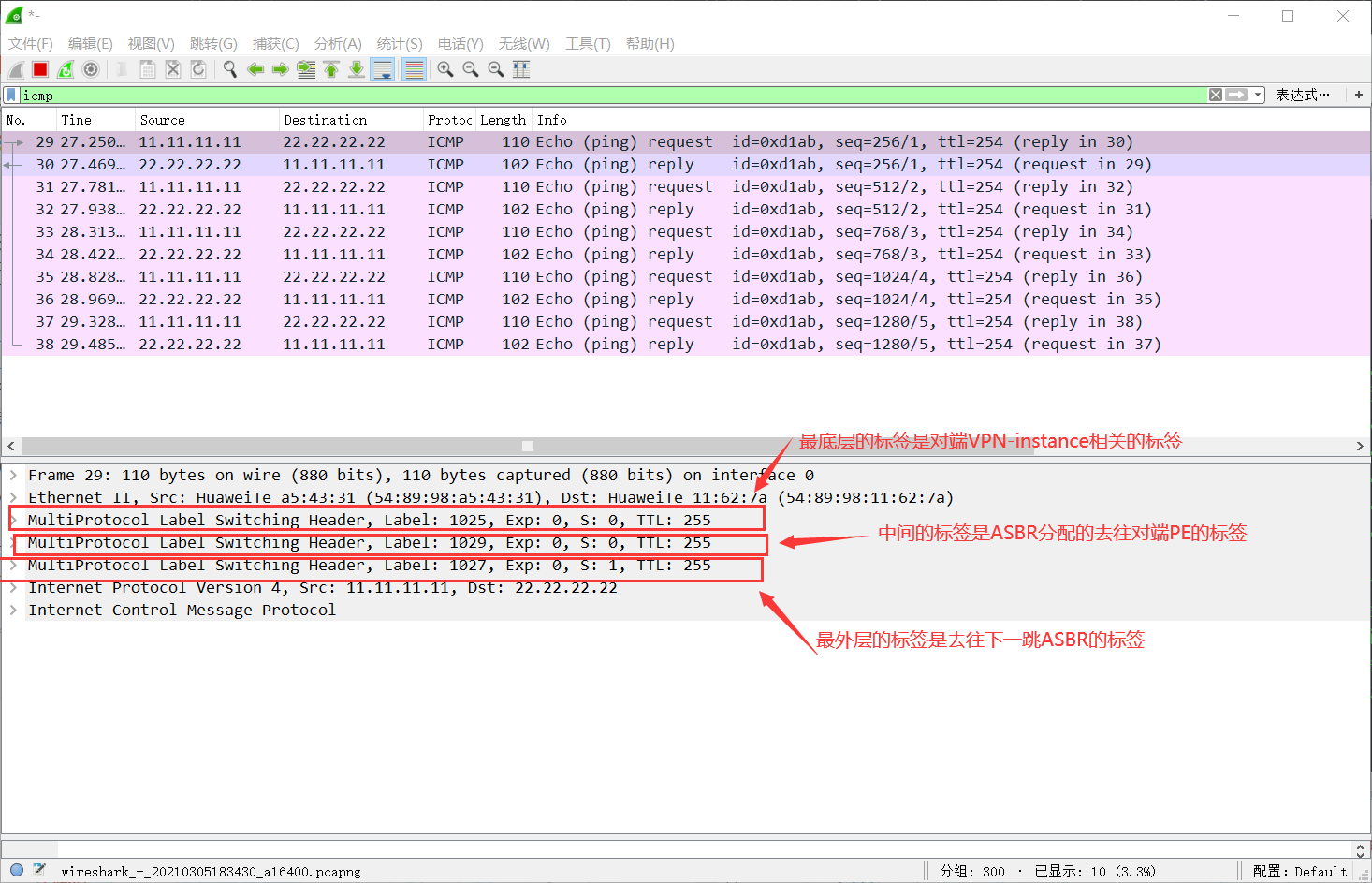Viewport: 1372px width, 883px height.
Task: Expand Internet Control Message Protocol node
Action: click(13, 610)
